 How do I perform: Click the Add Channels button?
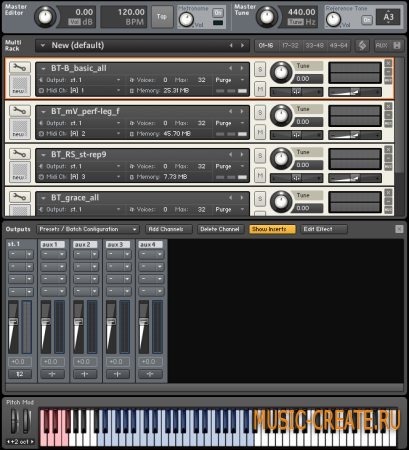[x=169, y=229]
